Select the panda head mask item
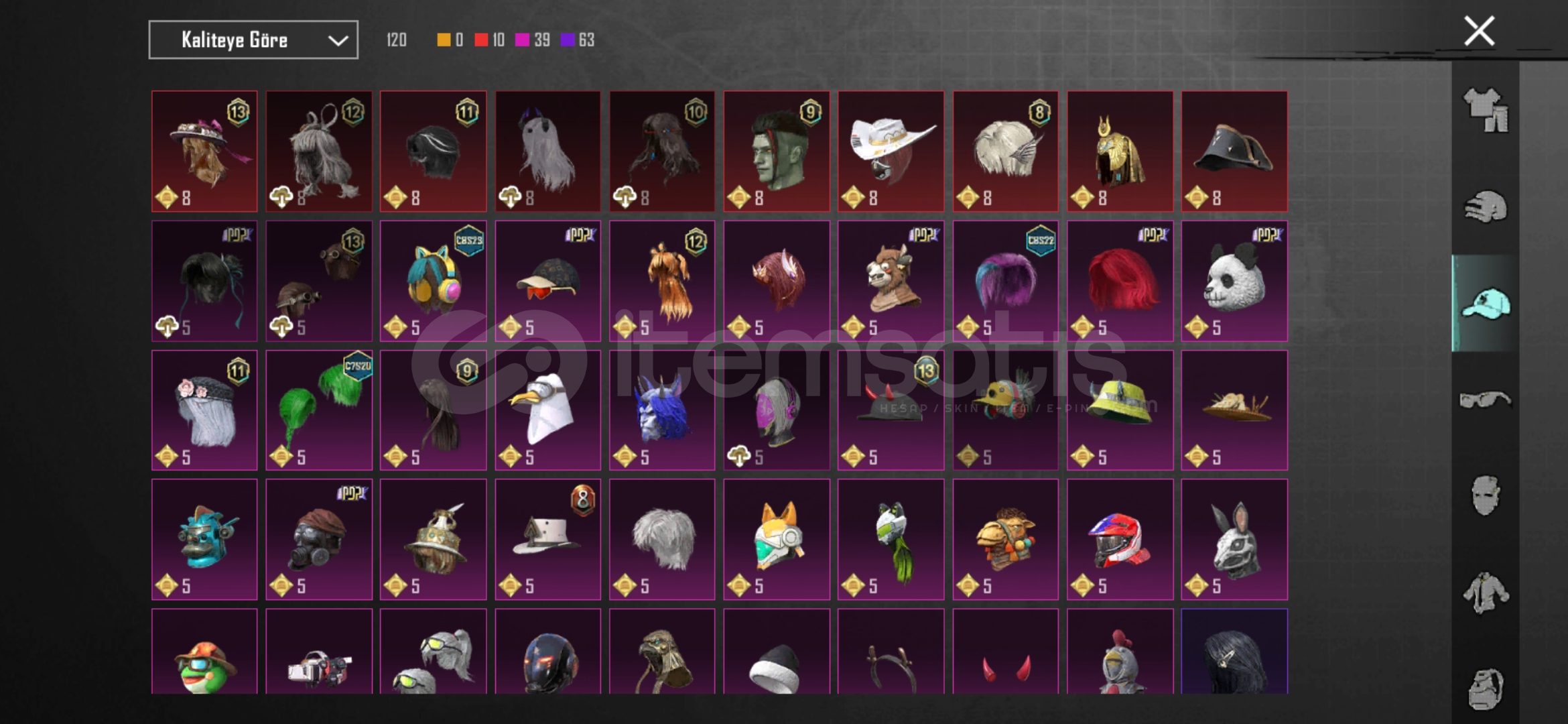The height and width of the screenshot is (724, 1568). click(x=1234, y=281)
